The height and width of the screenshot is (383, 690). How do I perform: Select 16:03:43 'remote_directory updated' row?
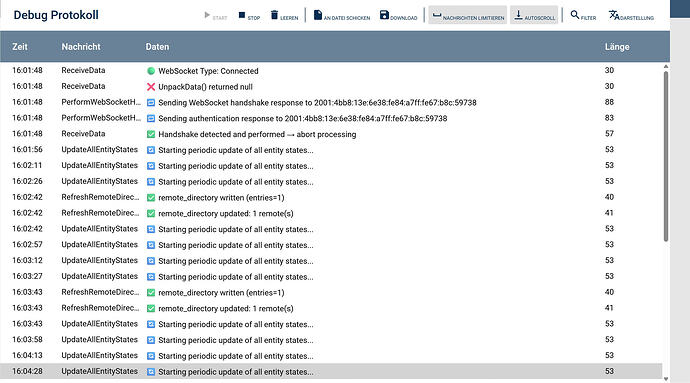[x=331, y=309]
